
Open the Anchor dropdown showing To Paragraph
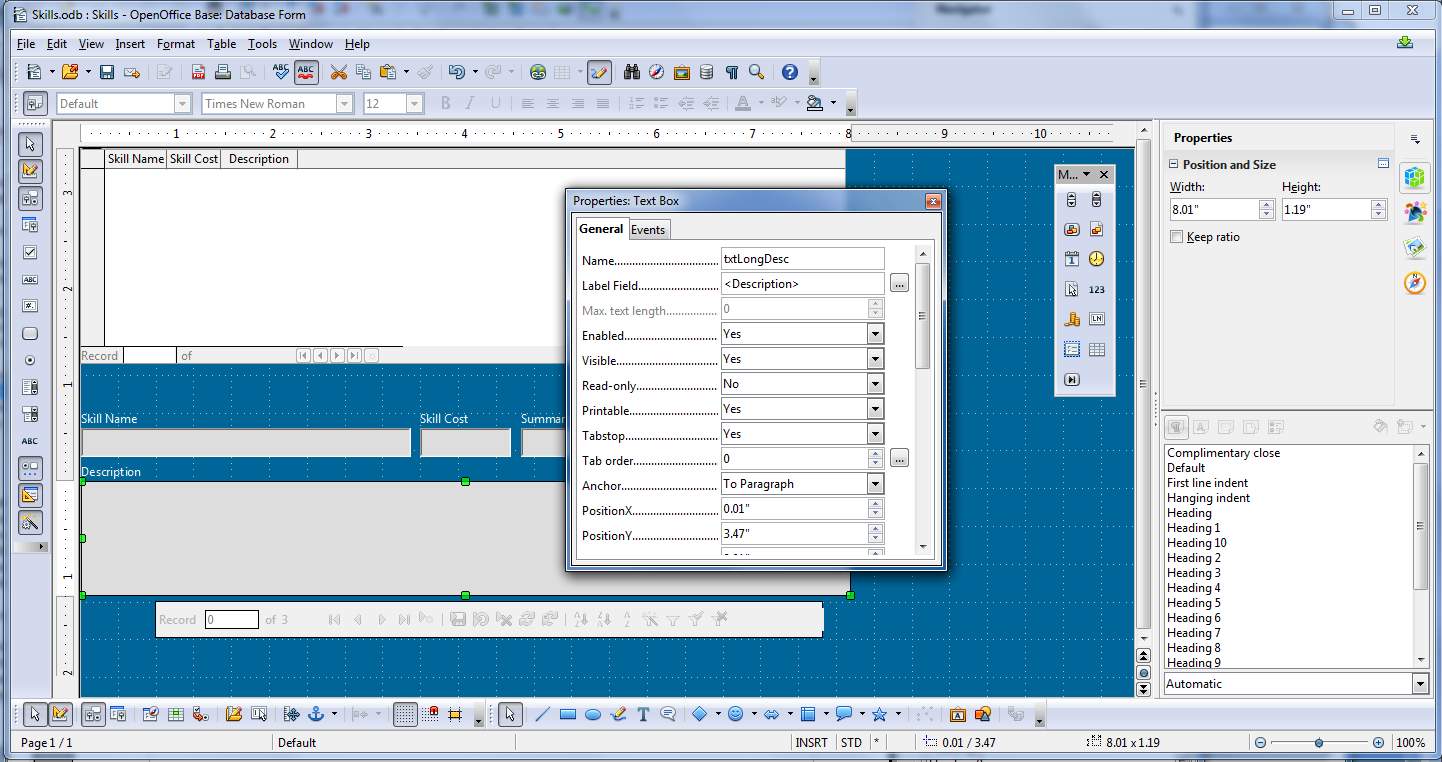coord(872,483)
